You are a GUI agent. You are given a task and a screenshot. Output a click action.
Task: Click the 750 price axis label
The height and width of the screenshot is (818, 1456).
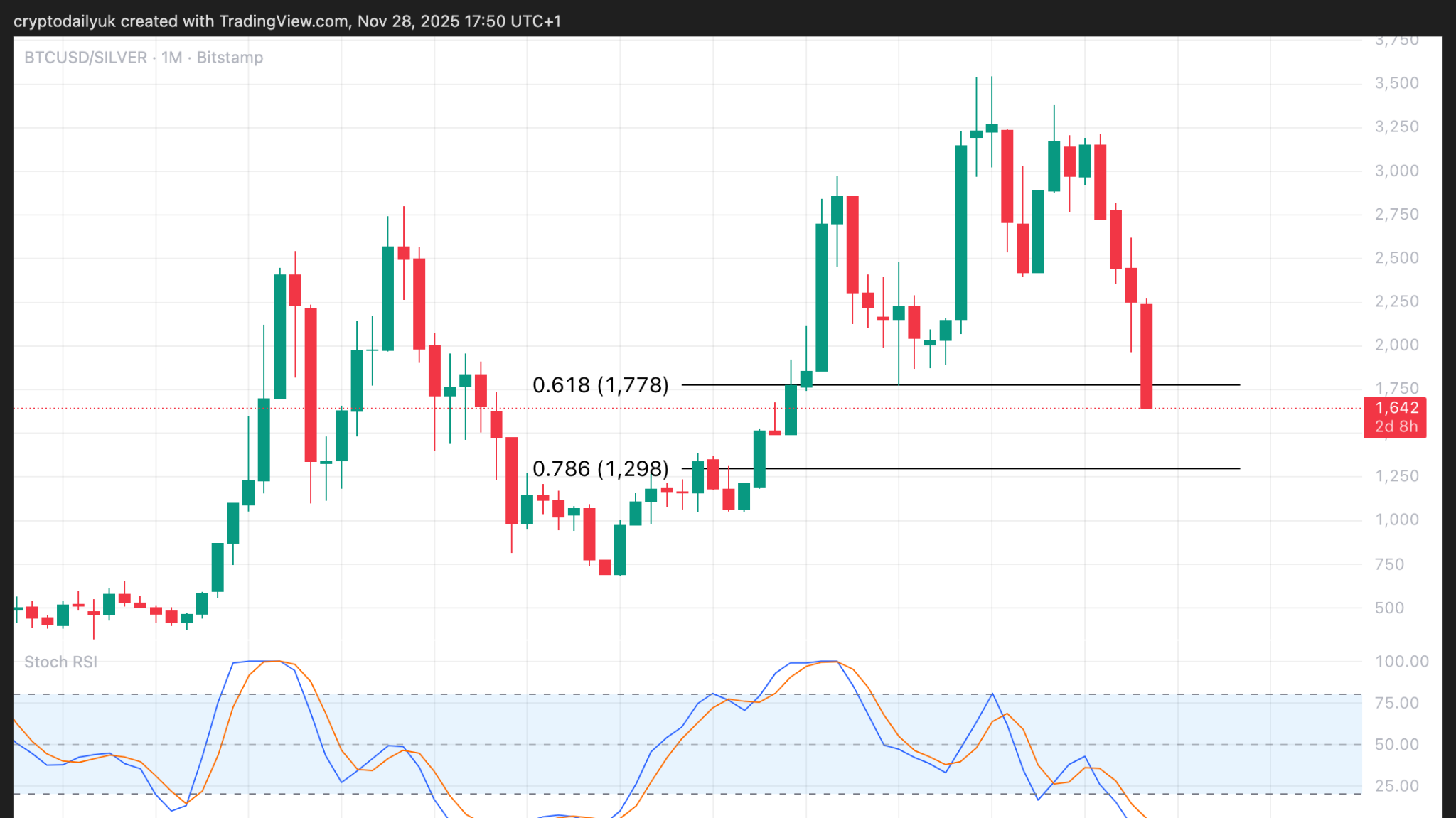(1389, 564)
